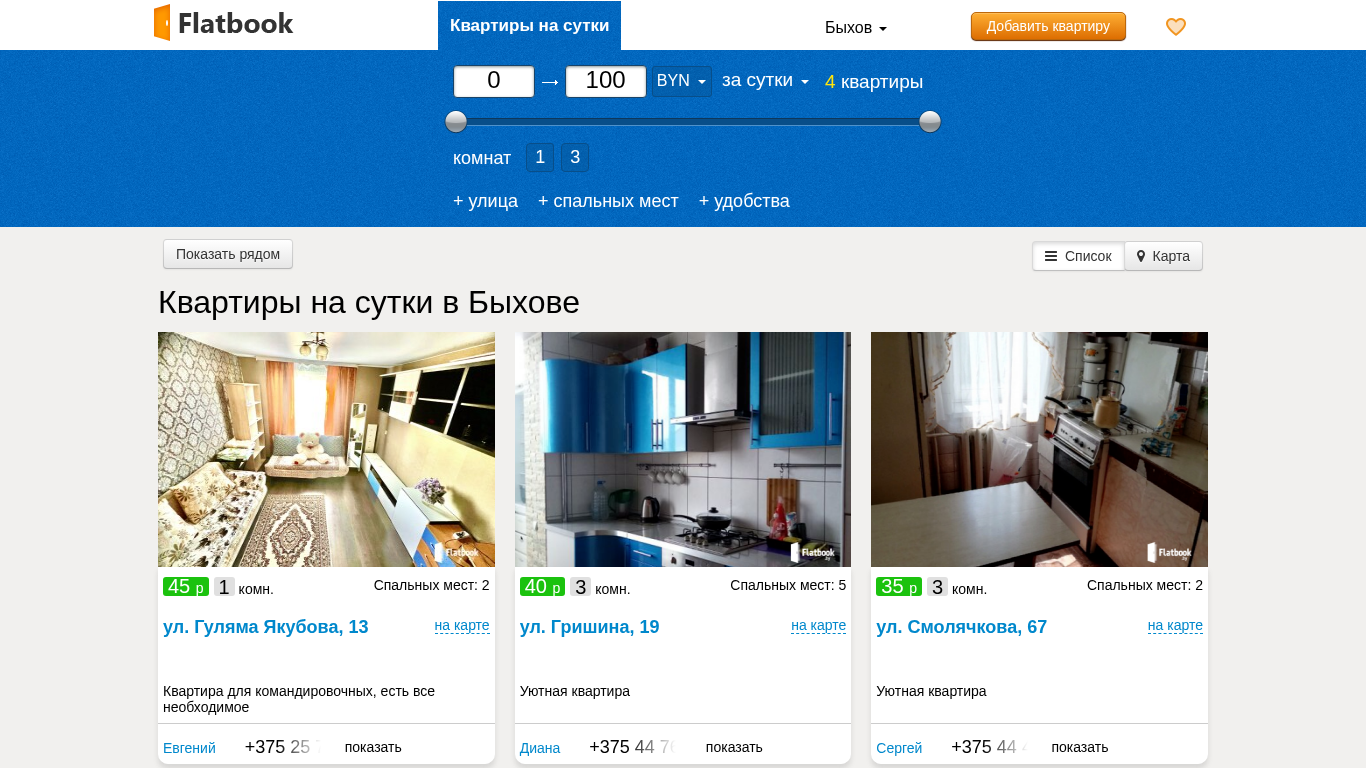Show Гришина, 19 on the map
The width and height of the screenshot is (1366, 768).
[x=818, y=626]
